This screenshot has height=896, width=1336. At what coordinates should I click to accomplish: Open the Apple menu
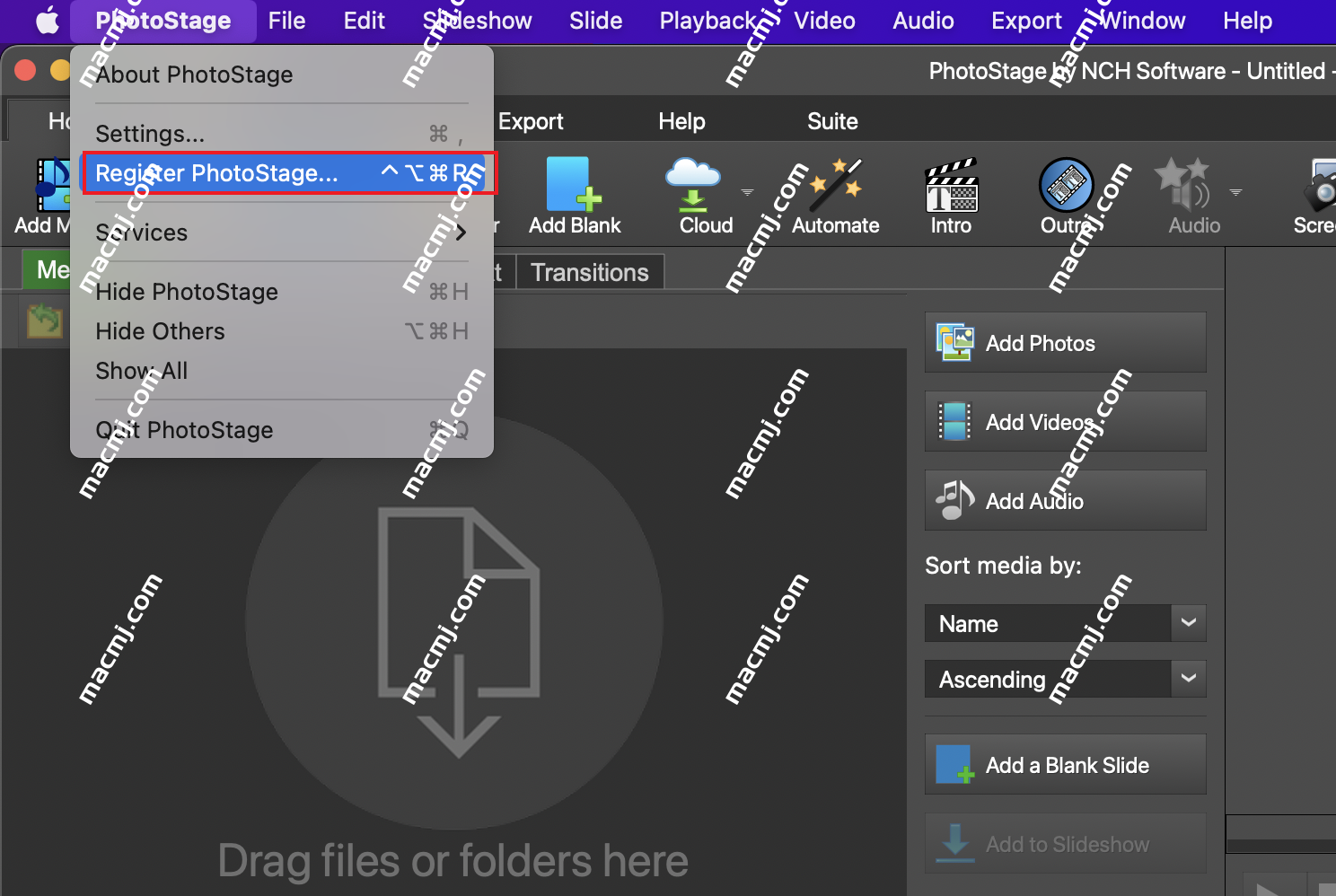pos(48,21)
